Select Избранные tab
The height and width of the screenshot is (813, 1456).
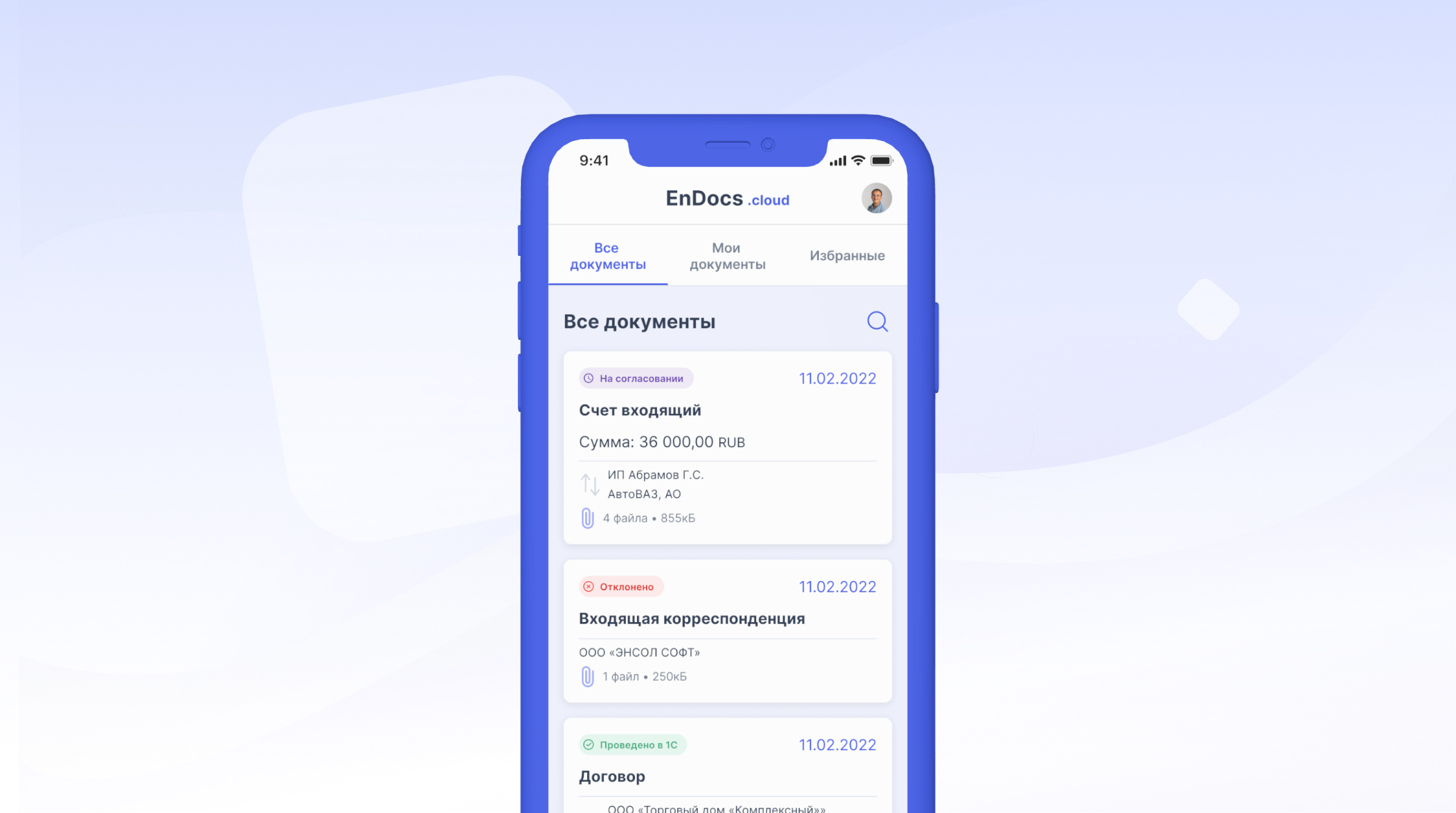click(x=848, y=255)
